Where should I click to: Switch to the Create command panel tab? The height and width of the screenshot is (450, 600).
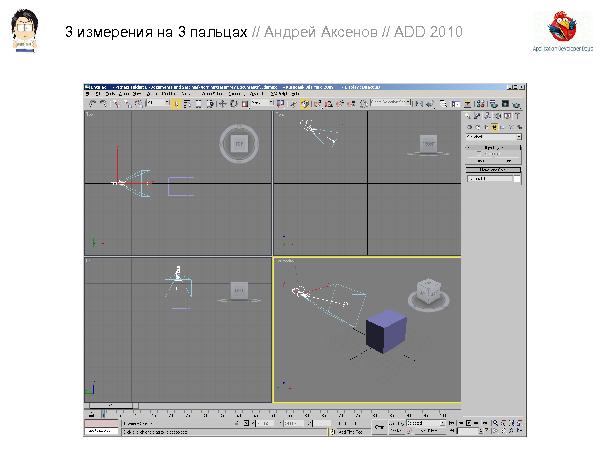point(468,116)
